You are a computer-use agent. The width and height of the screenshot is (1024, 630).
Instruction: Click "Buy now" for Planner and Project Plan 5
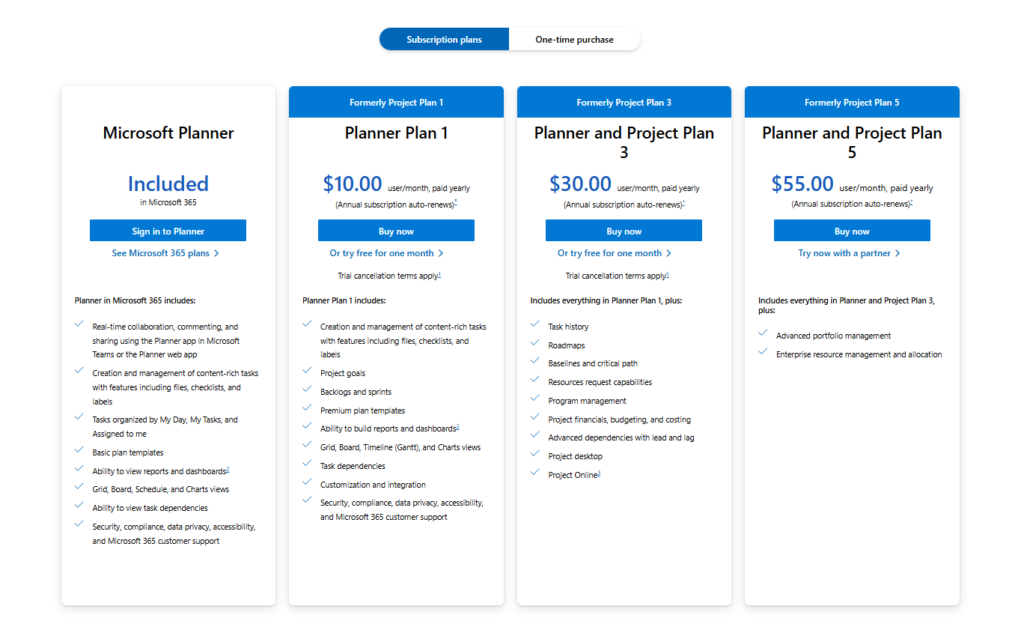851,230
